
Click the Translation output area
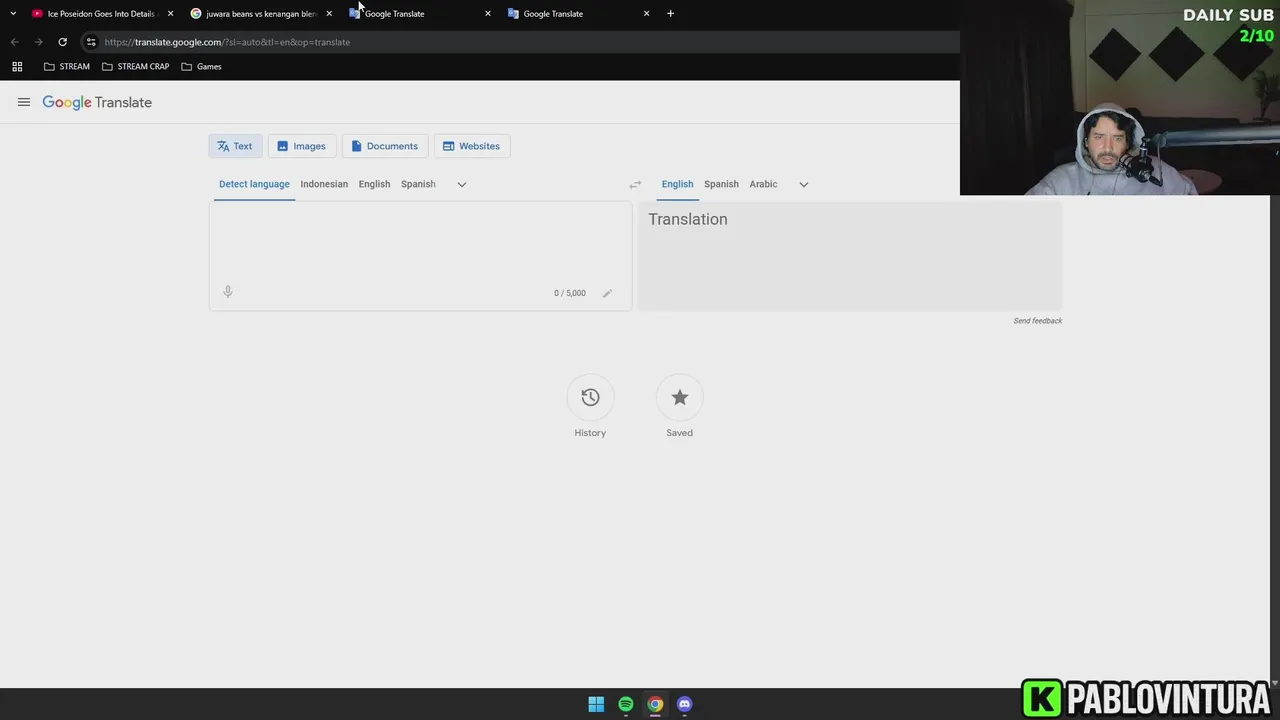coord(850,256)
